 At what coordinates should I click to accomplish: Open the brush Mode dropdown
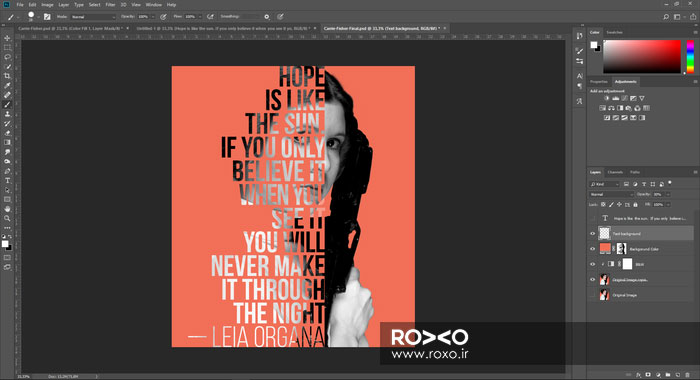pyautogui.click(x=93, y=17)
